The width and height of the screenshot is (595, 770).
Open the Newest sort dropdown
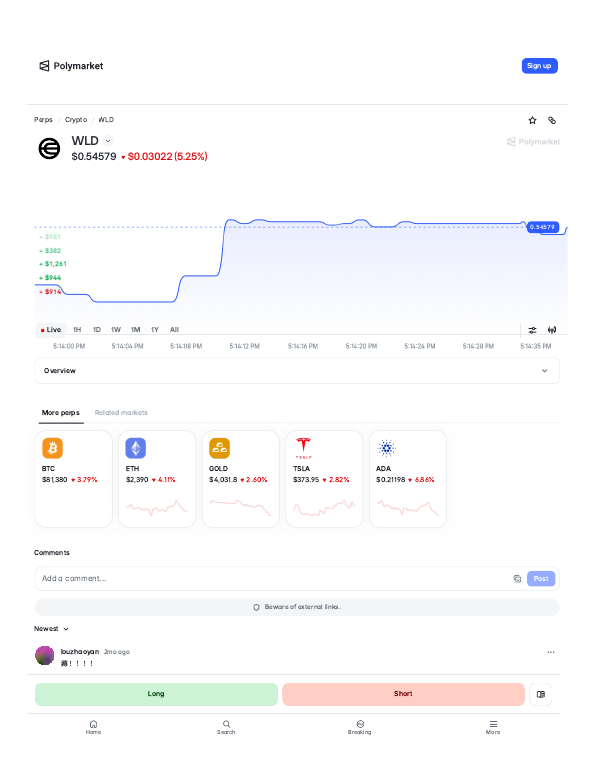(51, 629)
